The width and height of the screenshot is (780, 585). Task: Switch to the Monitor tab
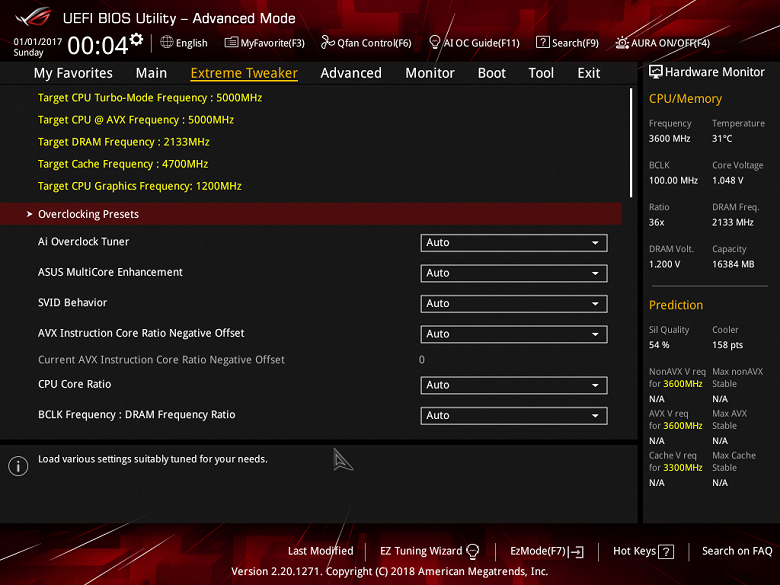click(x=430, y=73)
